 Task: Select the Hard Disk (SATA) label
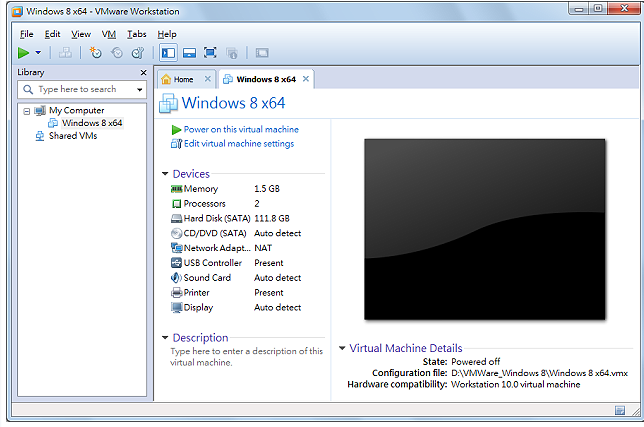pyautogui.click(x=217, y=218)
